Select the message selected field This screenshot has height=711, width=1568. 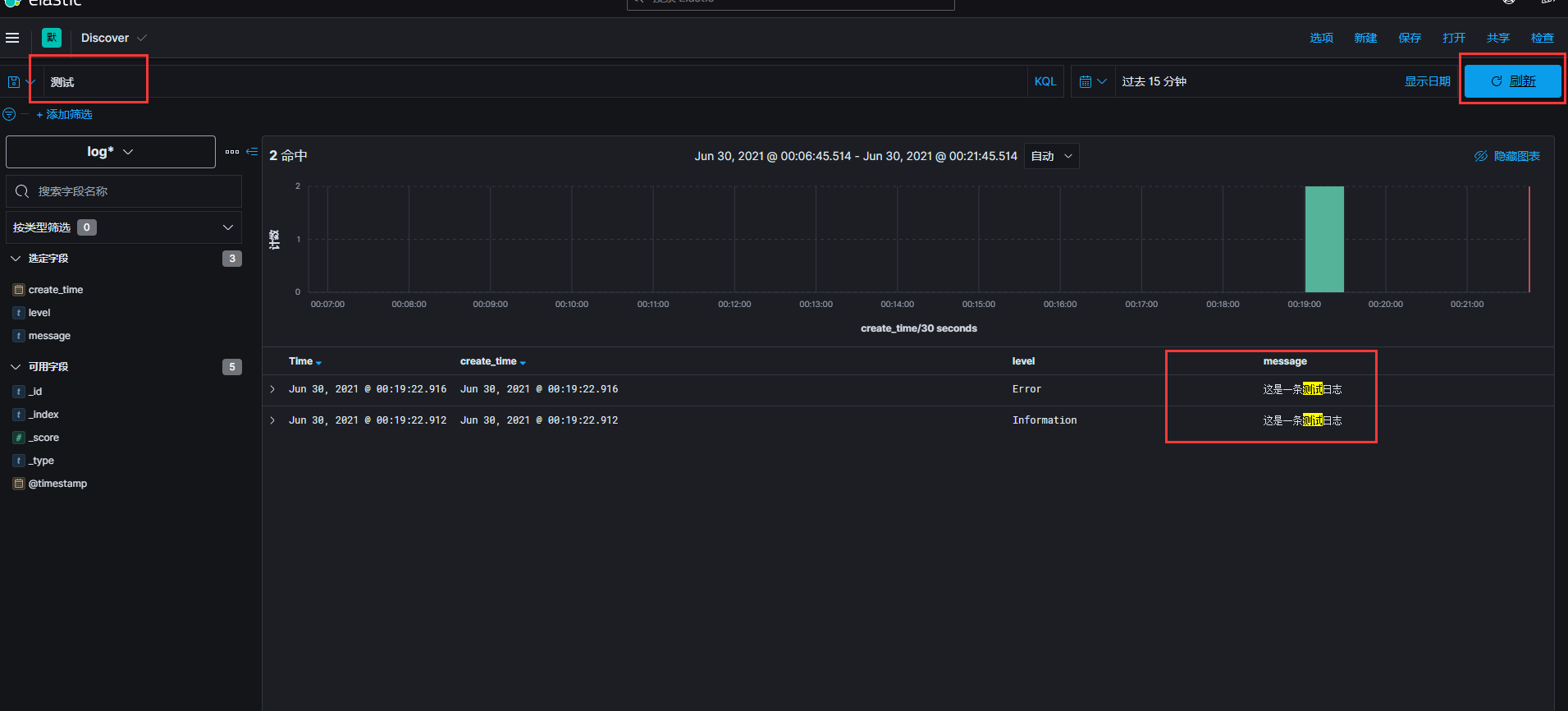(49, 336)
